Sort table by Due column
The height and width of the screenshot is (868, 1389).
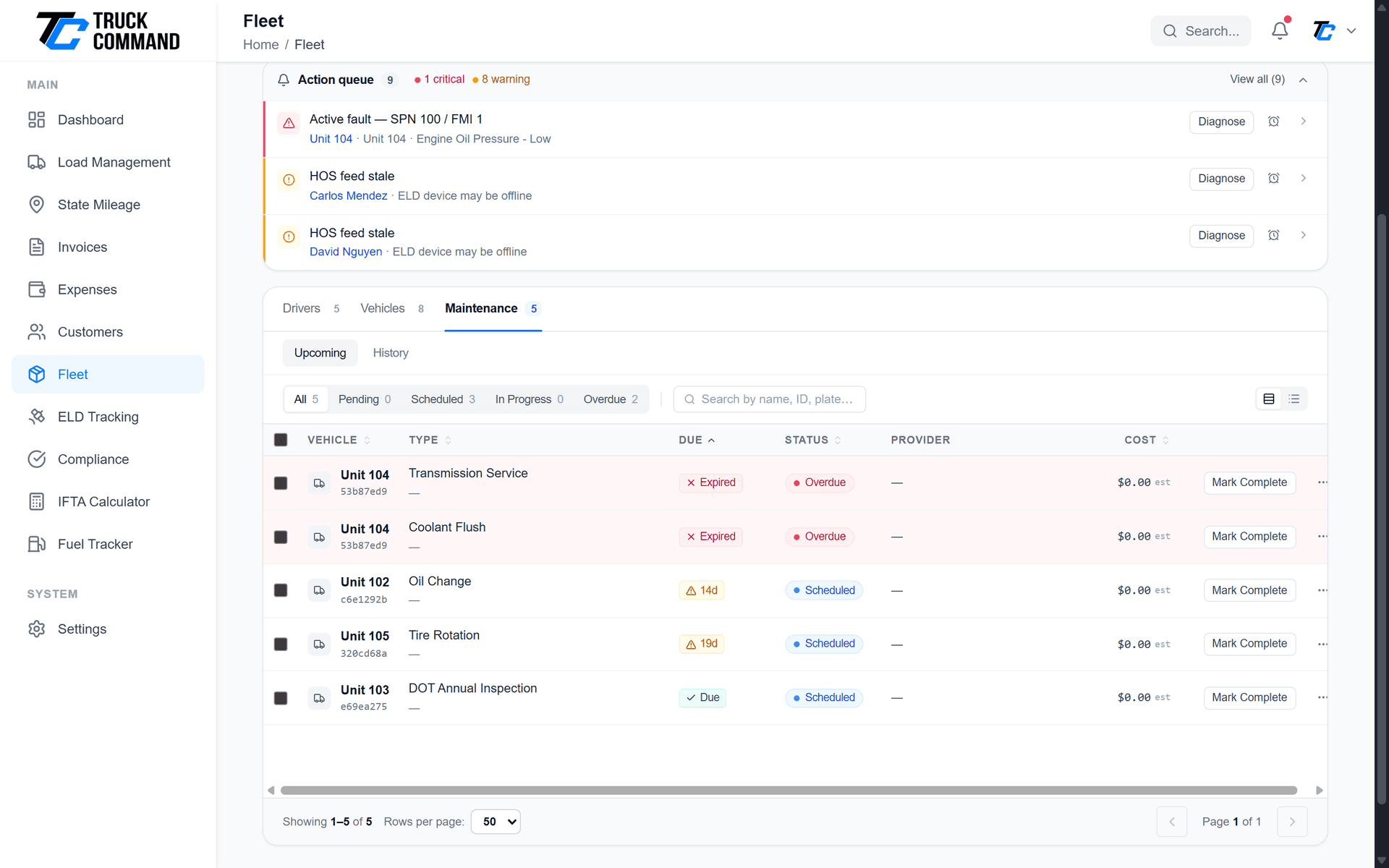(x=697, y=440)
